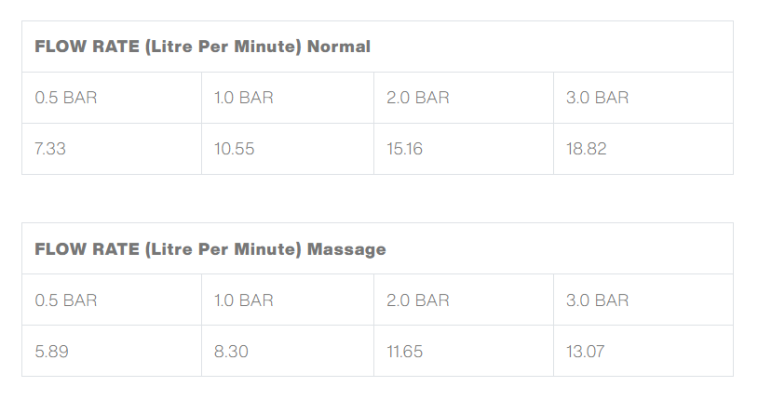Screen dimensions: 758x400
Task: Select the 3.0 BAR cell in Massage table
Action: click(x=597, y=300)
